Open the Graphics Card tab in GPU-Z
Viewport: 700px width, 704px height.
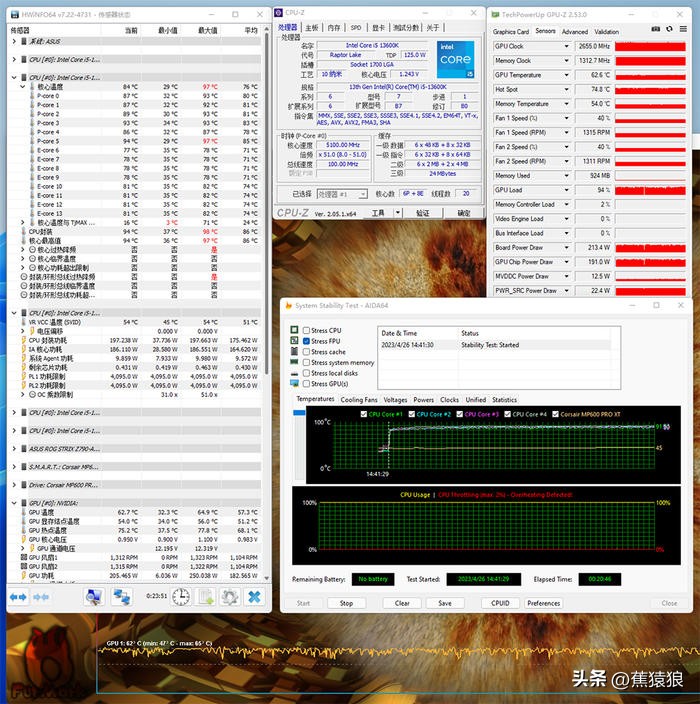[511, 31]
